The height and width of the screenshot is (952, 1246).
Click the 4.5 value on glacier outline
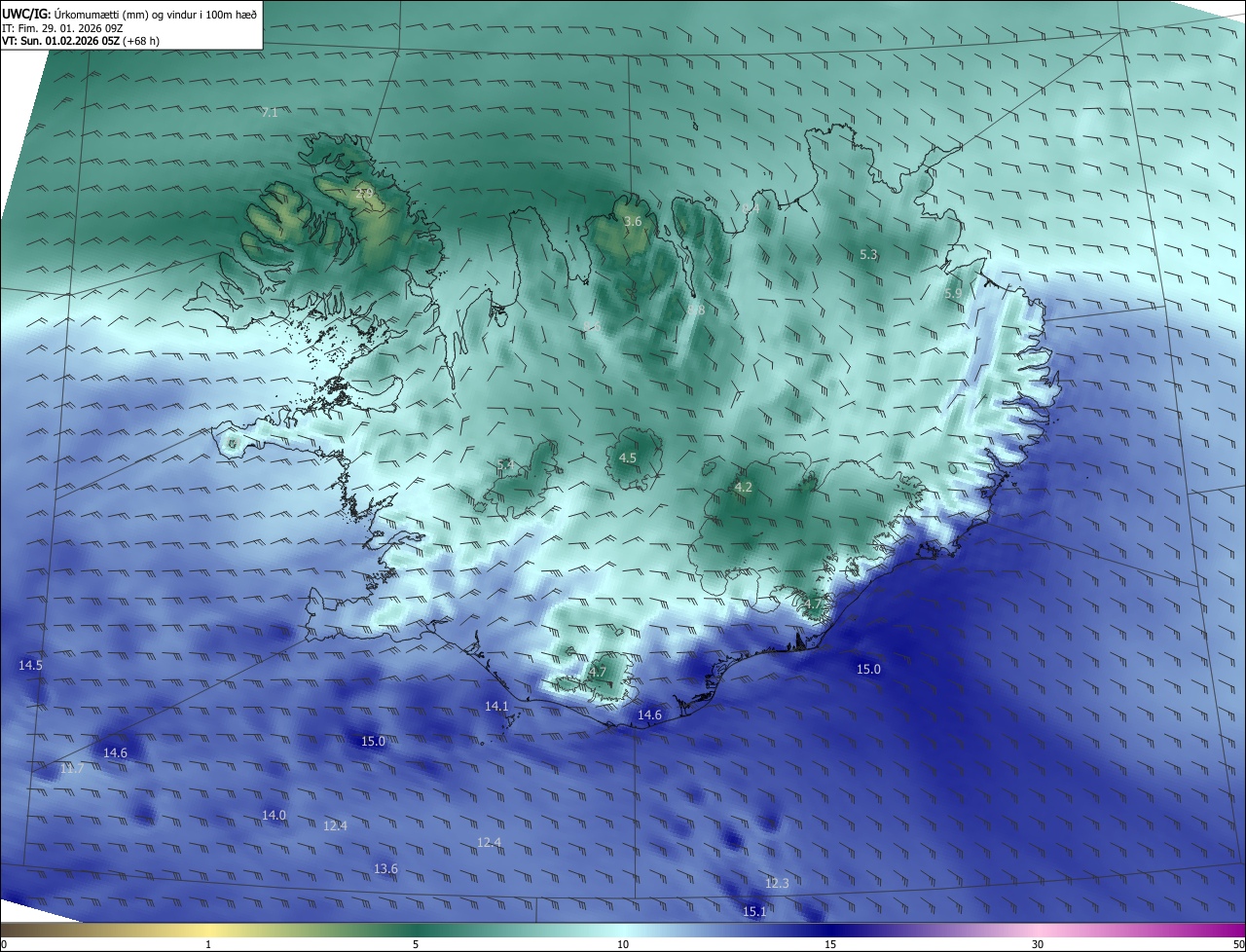[628, 458]
